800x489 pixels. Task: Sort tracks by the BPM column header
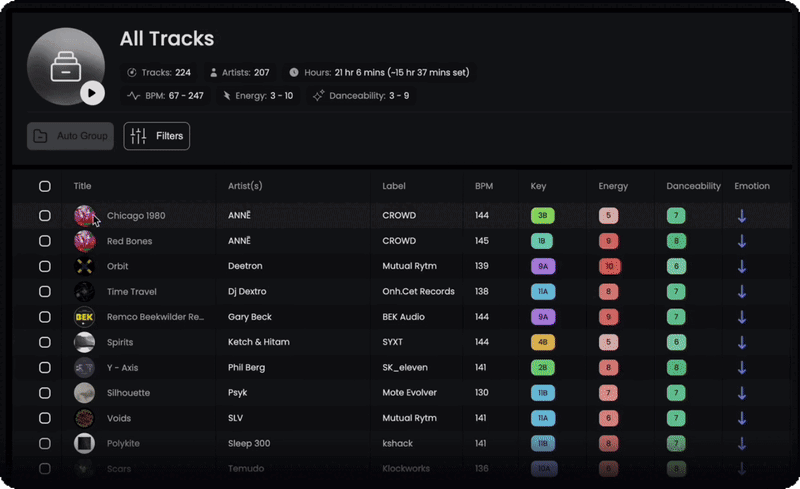click(x=484, y=186)
